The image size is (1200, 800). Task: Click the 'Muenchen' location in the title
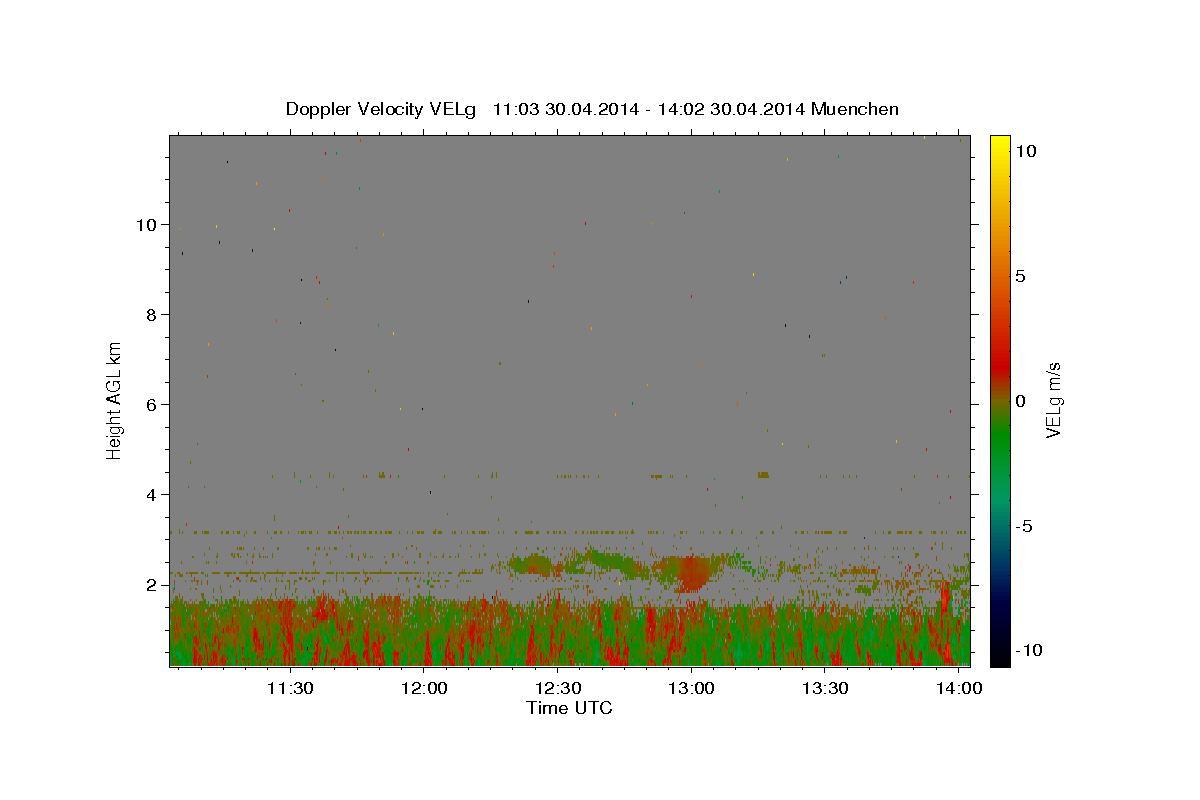click(x=855, y=109)
